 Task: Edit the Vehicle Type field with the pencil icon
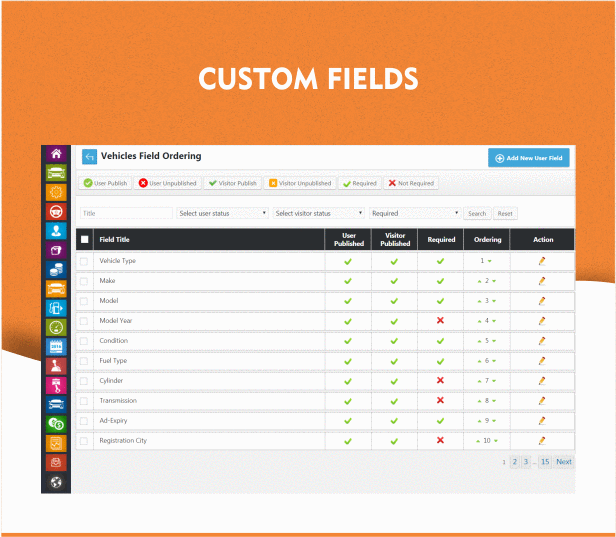coord(542,260)
